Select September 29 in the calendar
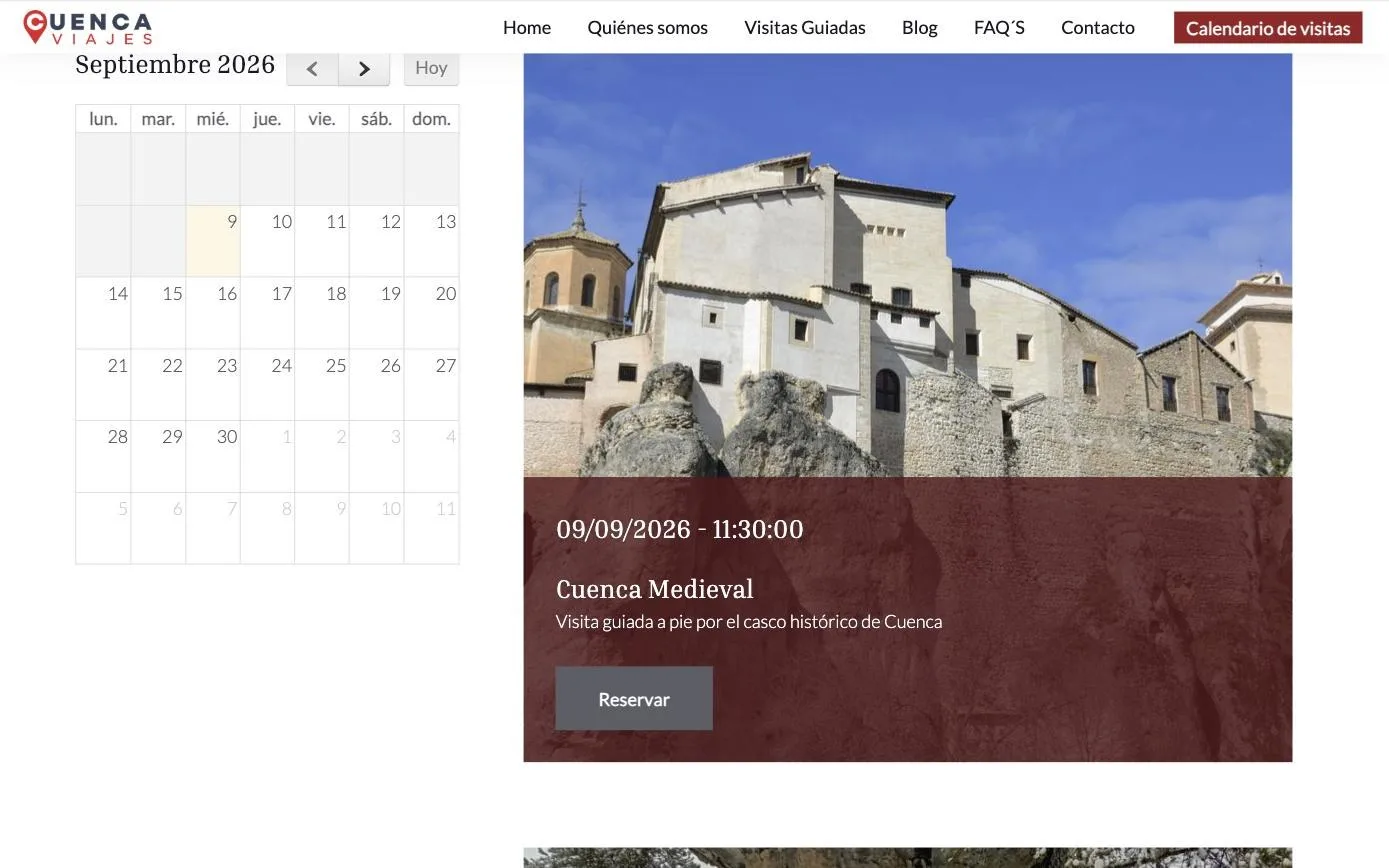The width and height of the screenshot is (1389, 868). (158, 456)
